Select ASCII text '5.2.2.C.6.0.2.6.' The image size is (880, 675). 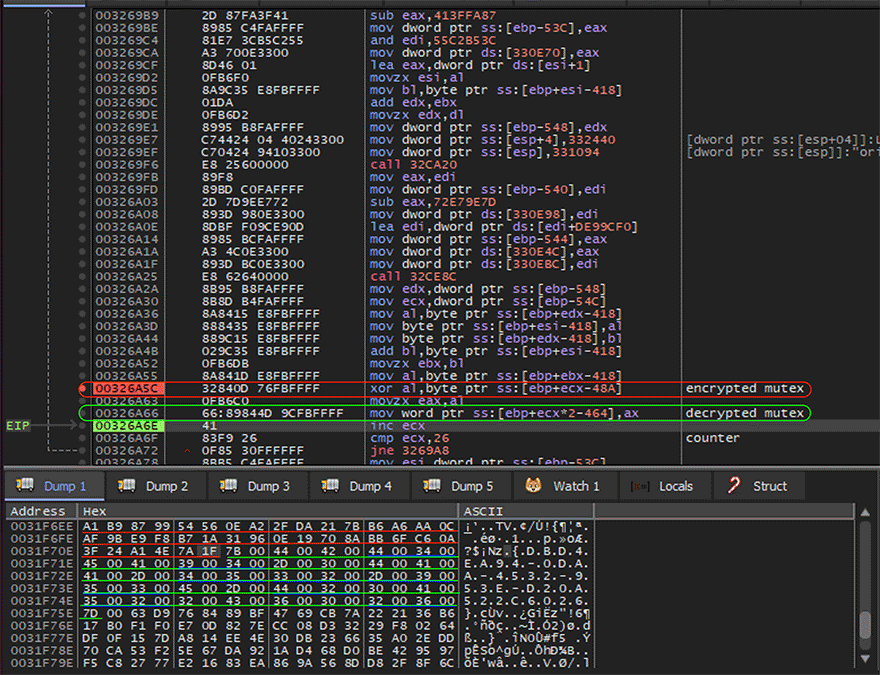[x=526, y=601]
